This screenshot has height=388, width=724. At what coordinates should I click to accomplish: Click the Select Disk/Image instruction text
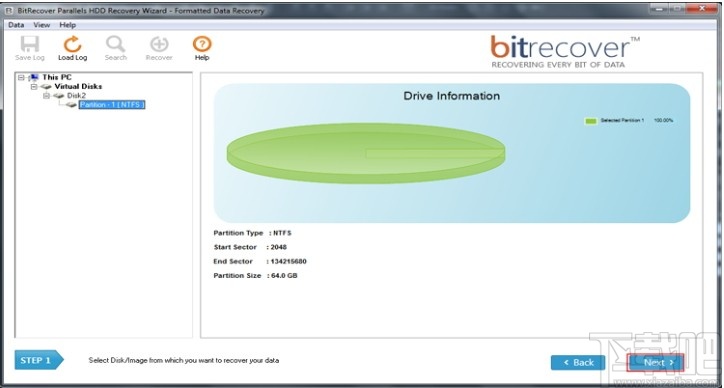[x=184, y=360]
